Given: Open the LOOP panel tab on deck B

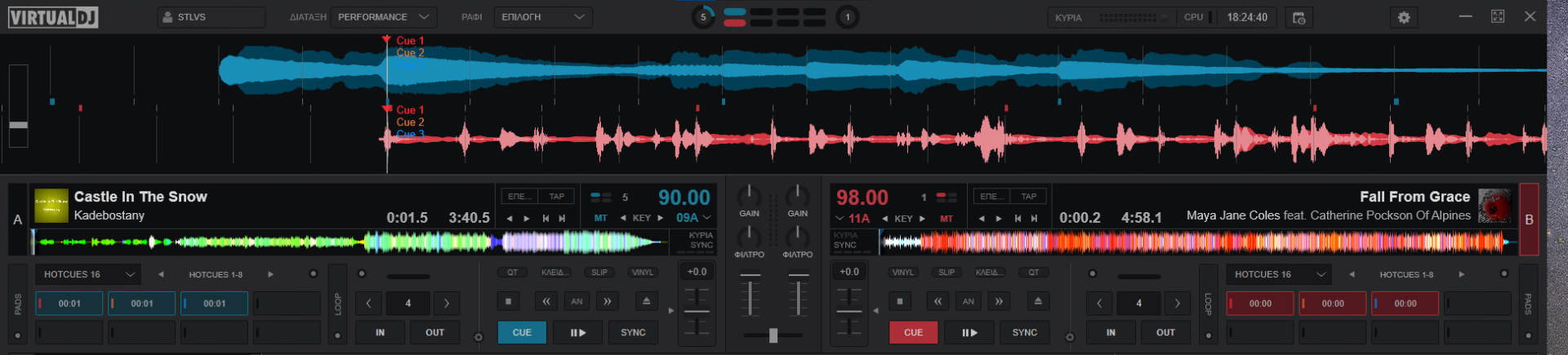Looking at the screenshot, I should point(1209,304).
